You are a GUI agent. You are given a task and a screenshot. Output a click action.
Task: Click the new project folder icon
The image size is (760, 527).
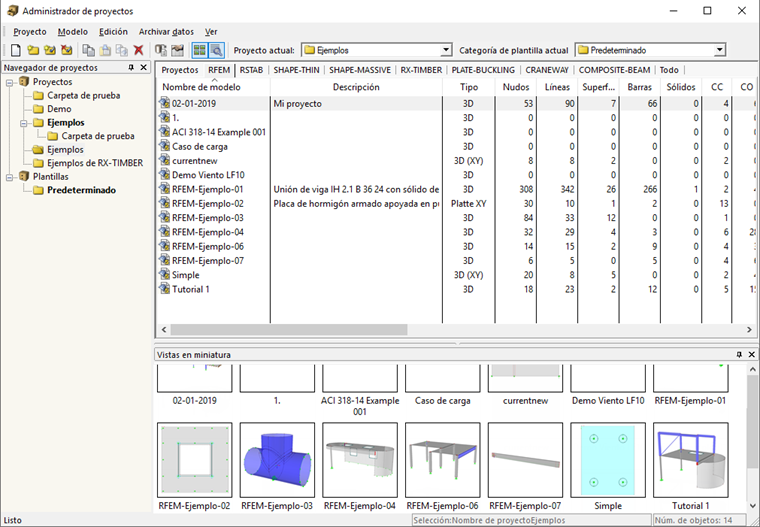[33, 50]
